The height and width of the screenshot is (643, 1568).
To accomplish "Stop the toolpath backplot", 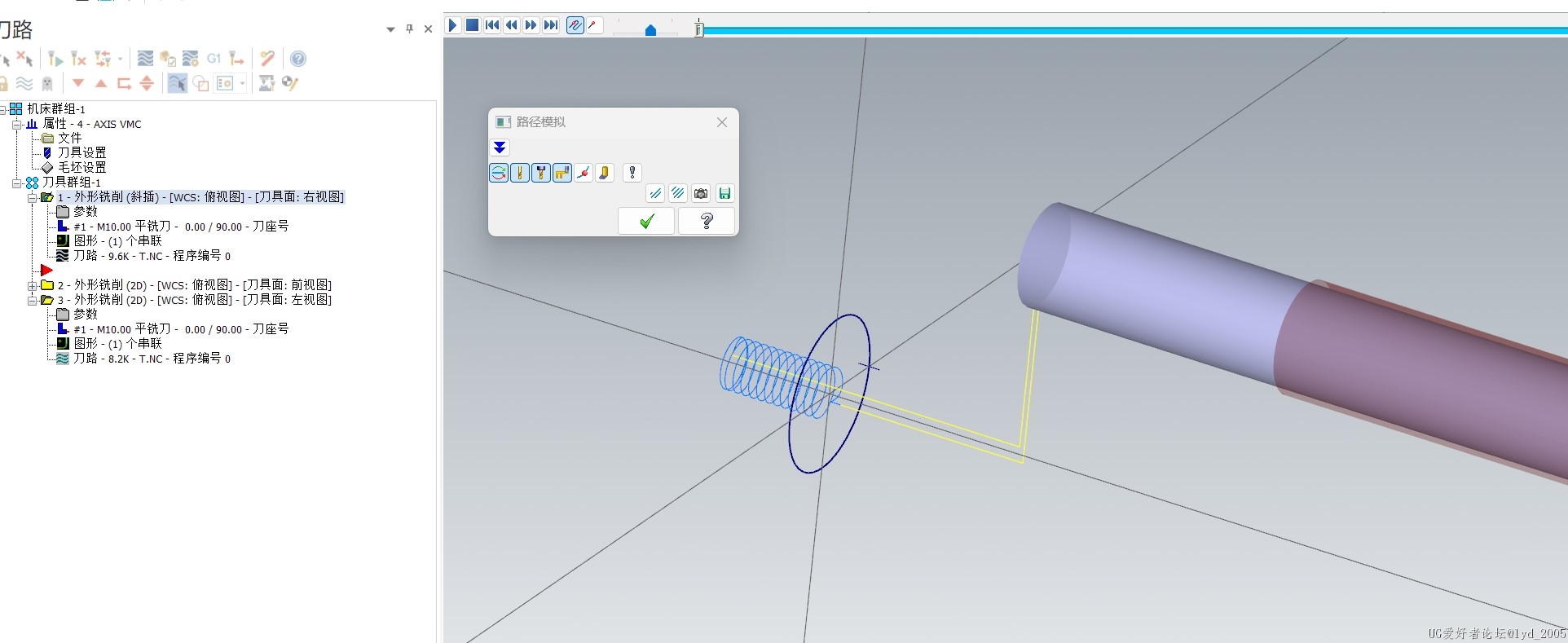I will tap(472, 25).
